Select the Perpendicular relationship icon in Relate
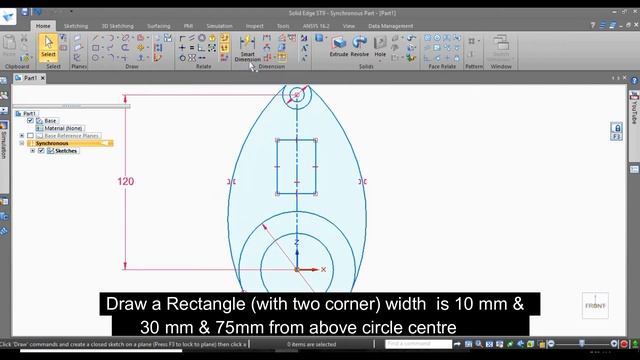The width and height of the screenshot is (640, 360). [202, 48]
